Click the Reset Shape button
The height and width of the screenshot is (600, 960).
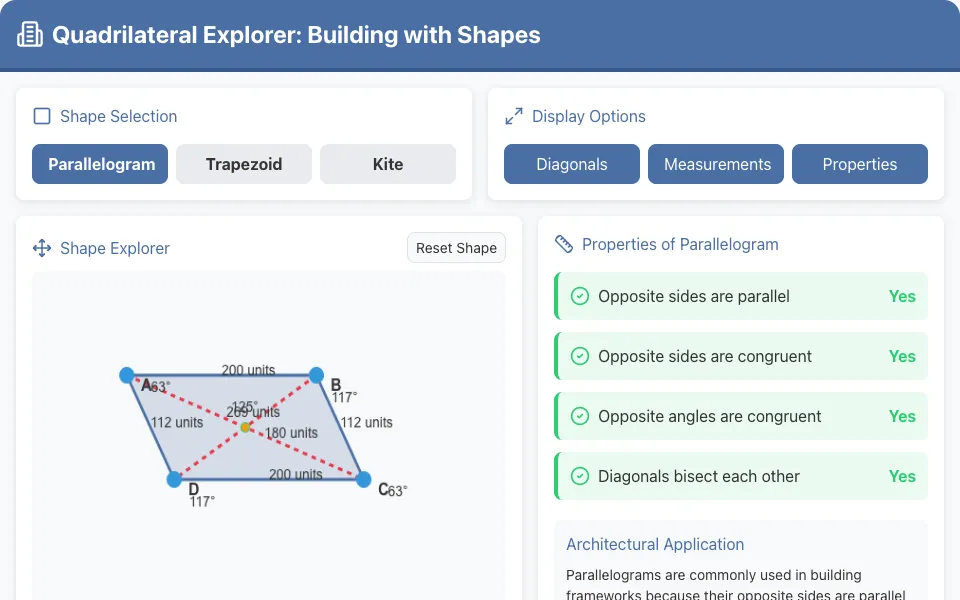[x=456, y=248]
